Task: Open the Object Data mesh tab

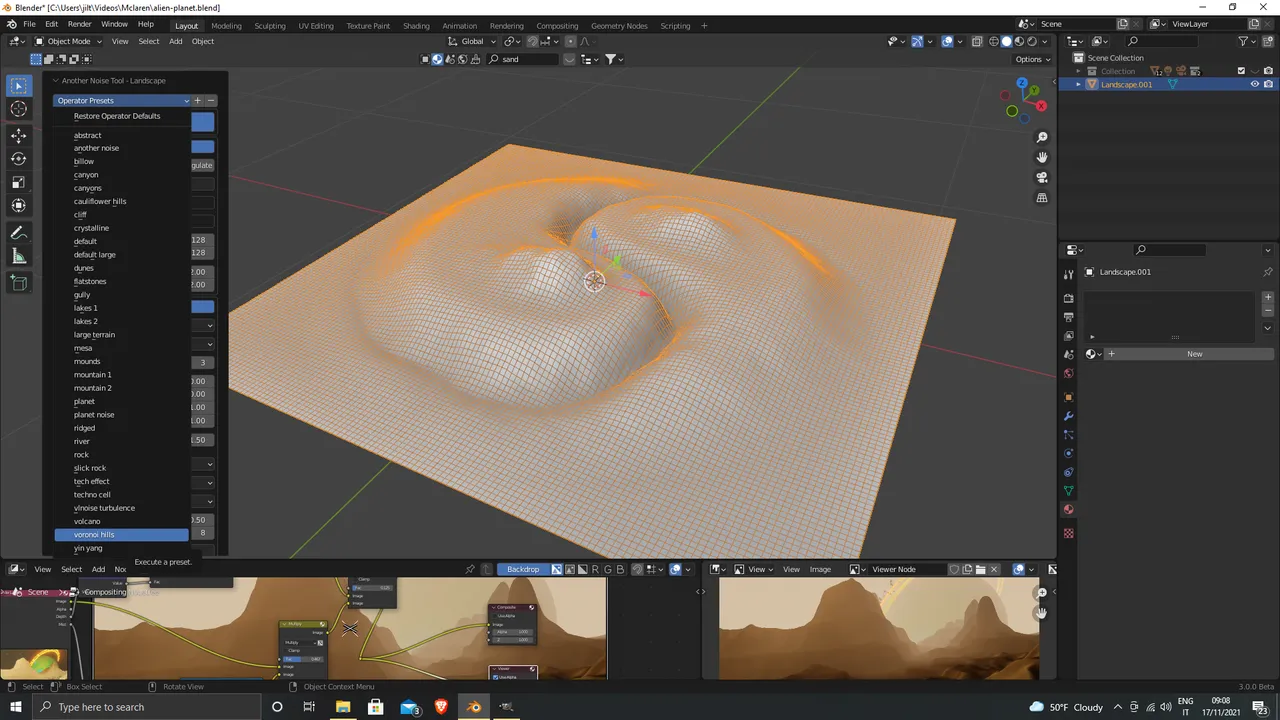Action: coord(1068,491)
